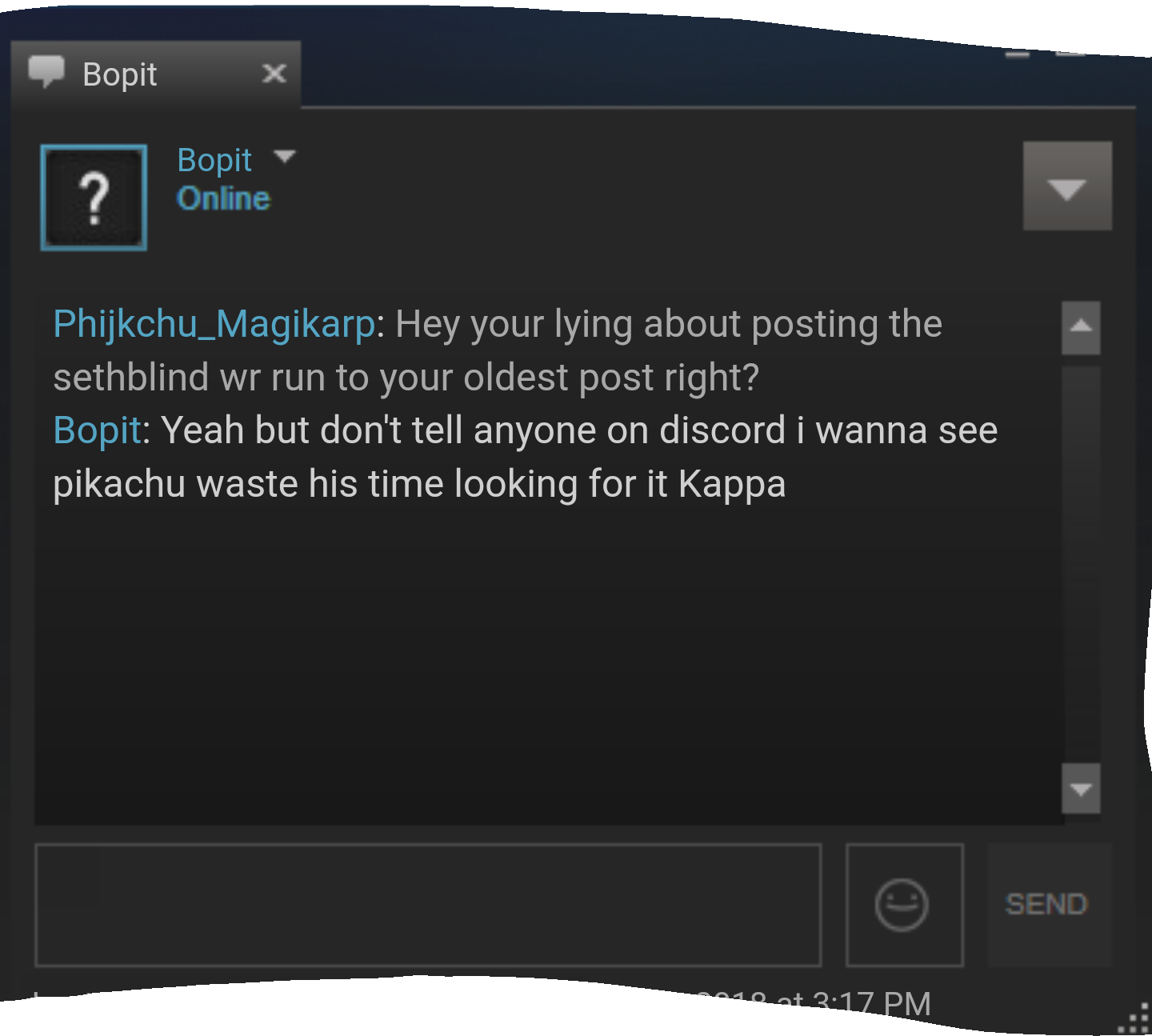Screen dimensions: 1152x1036
Task: Select the Bopit chat tab
Action: click(156, 74)
